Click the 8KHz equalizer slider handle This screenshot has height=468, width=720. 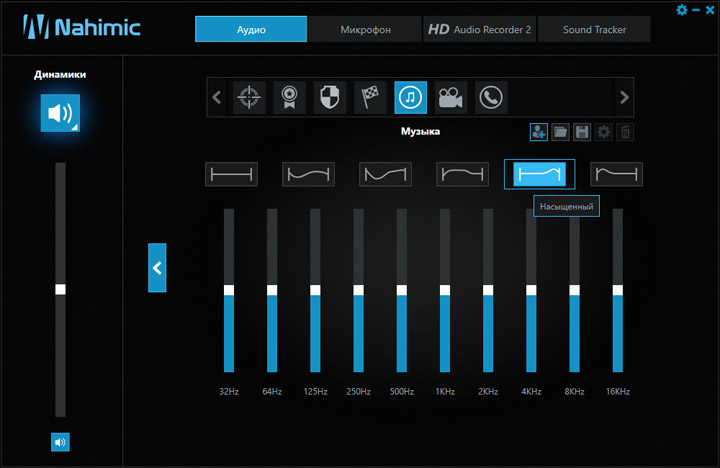(x=574, y=290)
